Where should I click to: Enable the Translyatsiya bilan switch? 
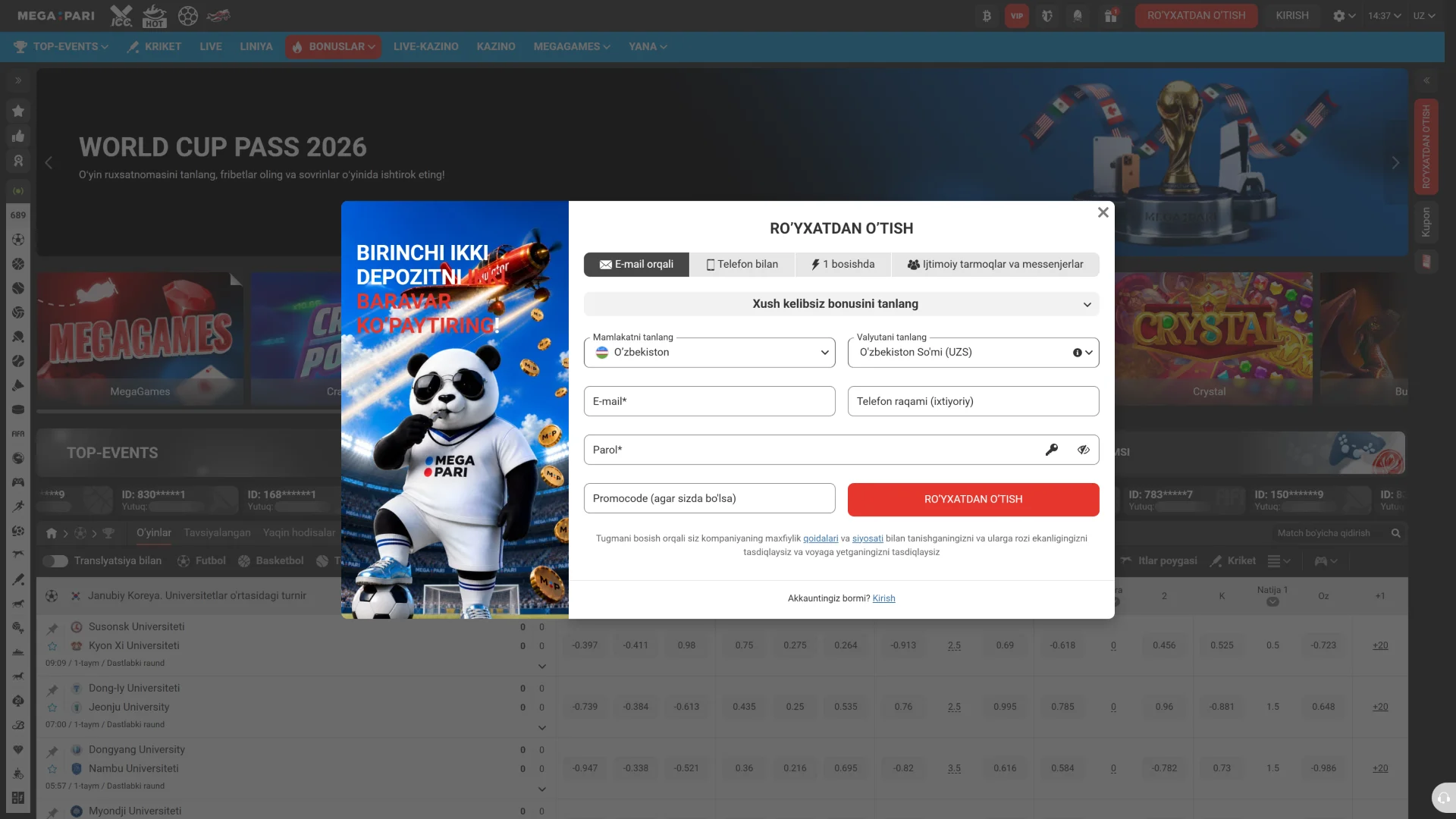[55, 561]
